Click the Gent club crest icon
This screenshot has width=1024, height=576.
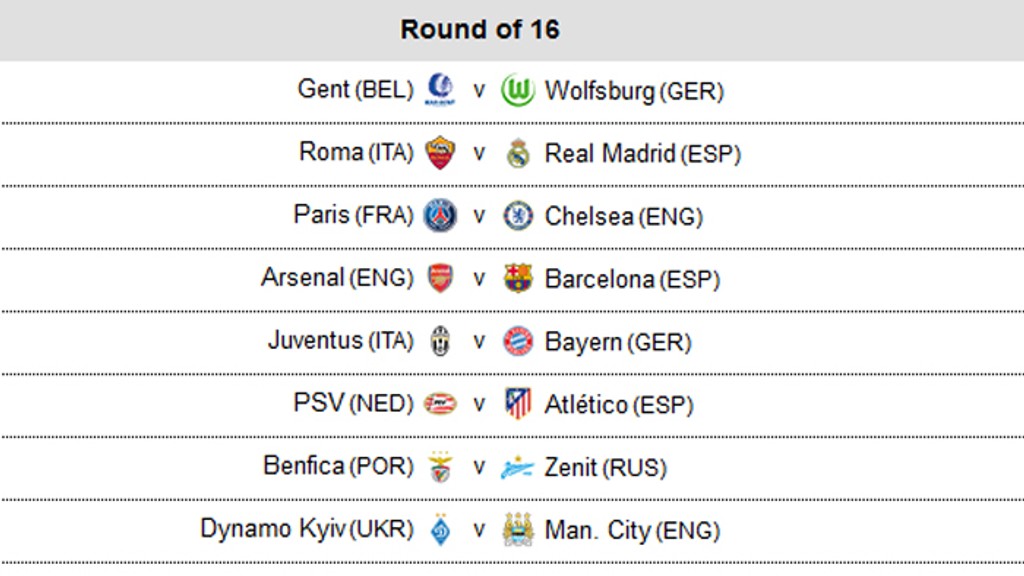[x=439, y=90]
